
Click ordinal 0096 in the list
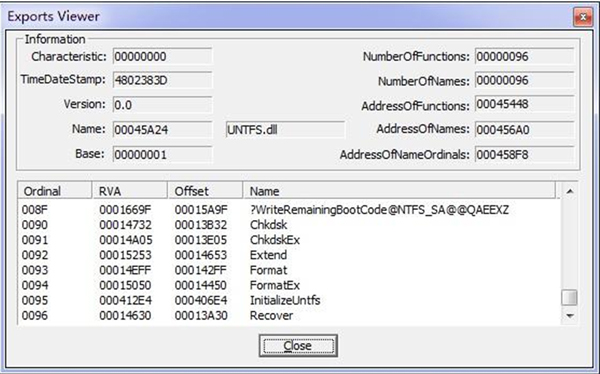35,315
